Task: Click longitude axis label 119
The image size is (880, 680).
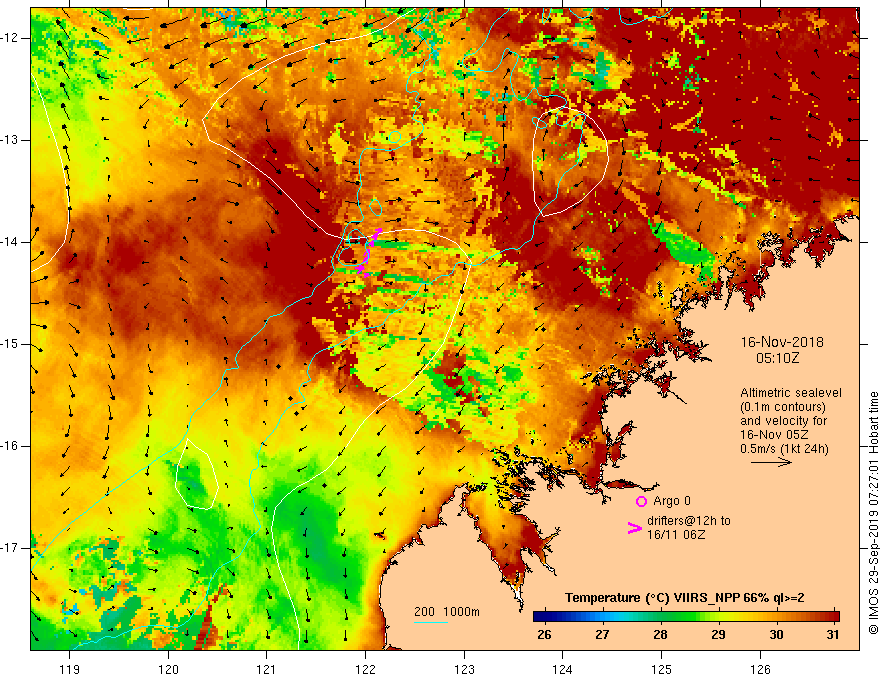Action: point(70,669)
